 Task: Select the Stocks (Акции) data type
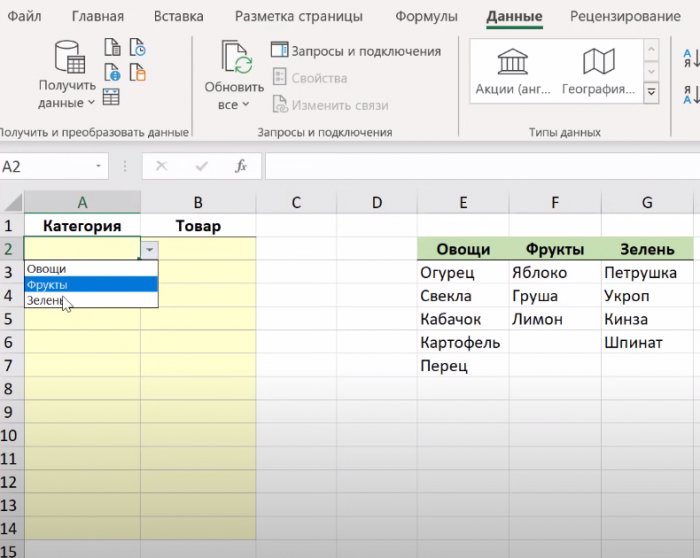[x=512, y=71]
